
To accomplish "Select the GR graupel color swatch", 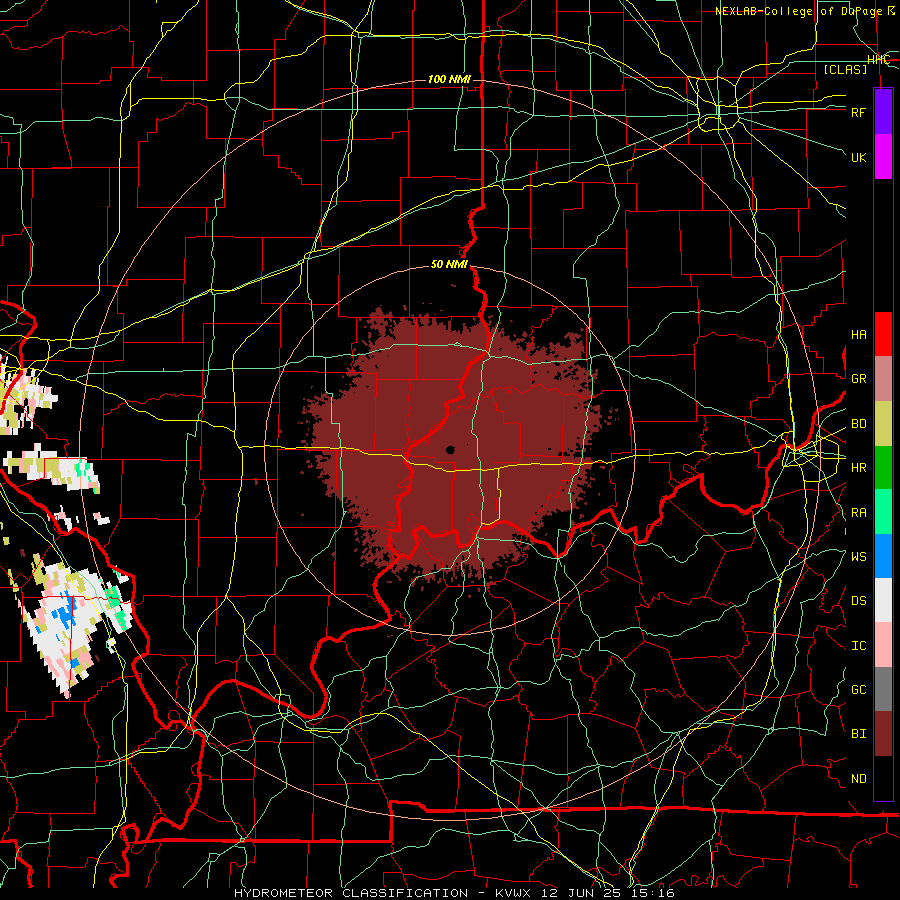I will coord(883,379).
